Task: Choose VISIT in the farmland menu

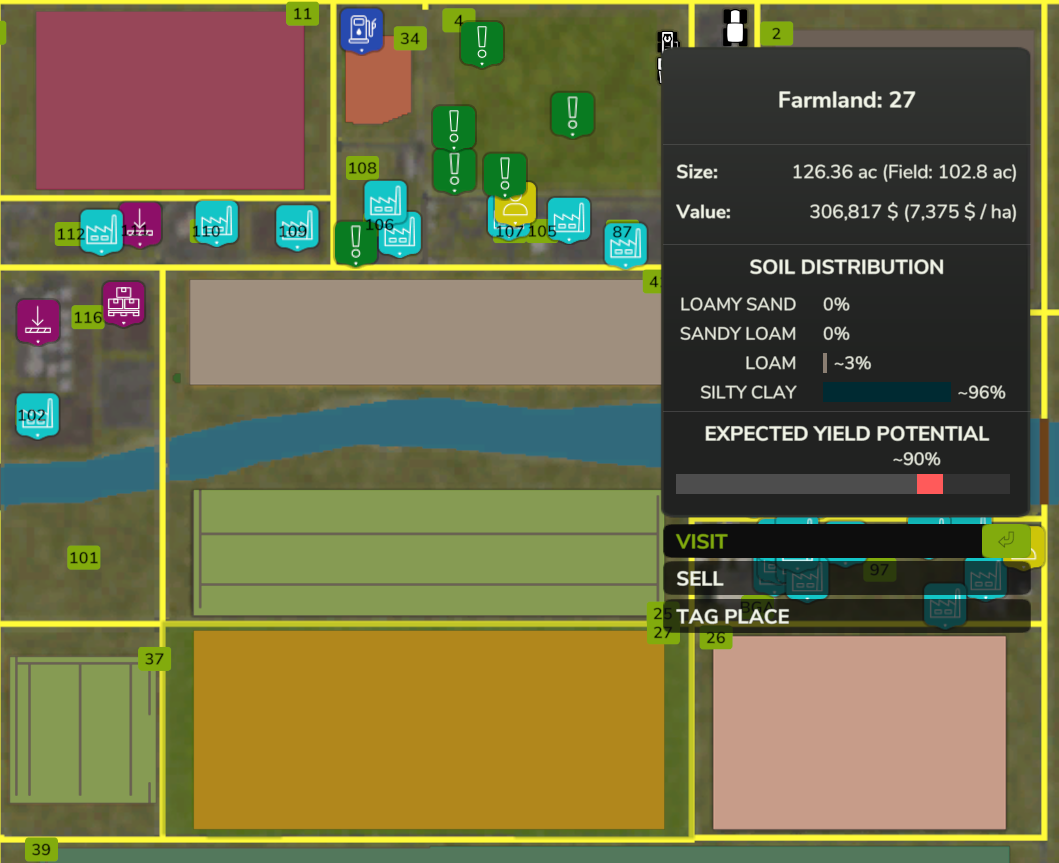Action: click(847, 542)
